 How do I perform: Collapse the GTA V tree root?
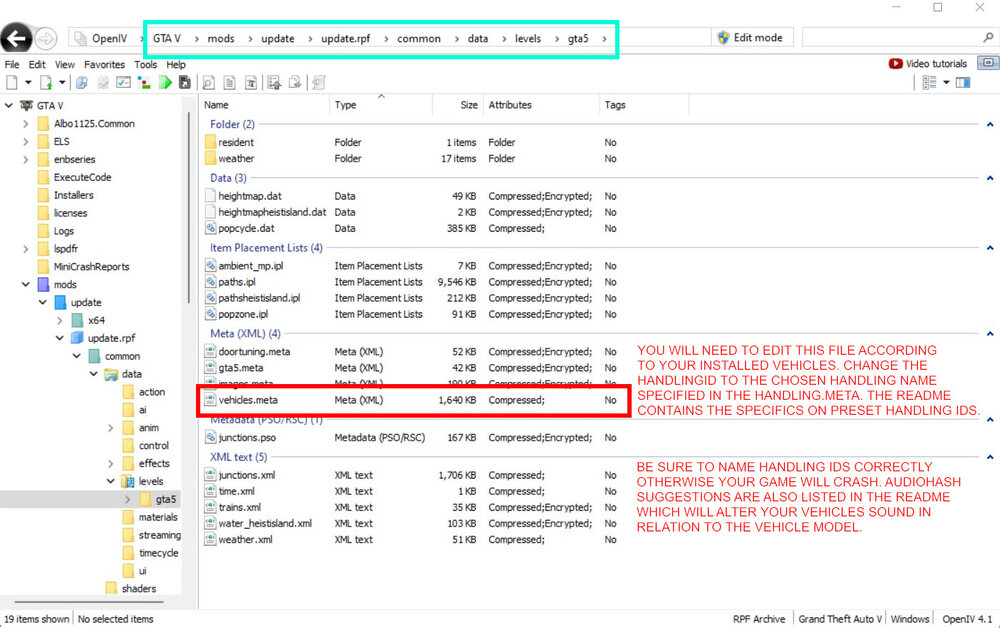8,105
